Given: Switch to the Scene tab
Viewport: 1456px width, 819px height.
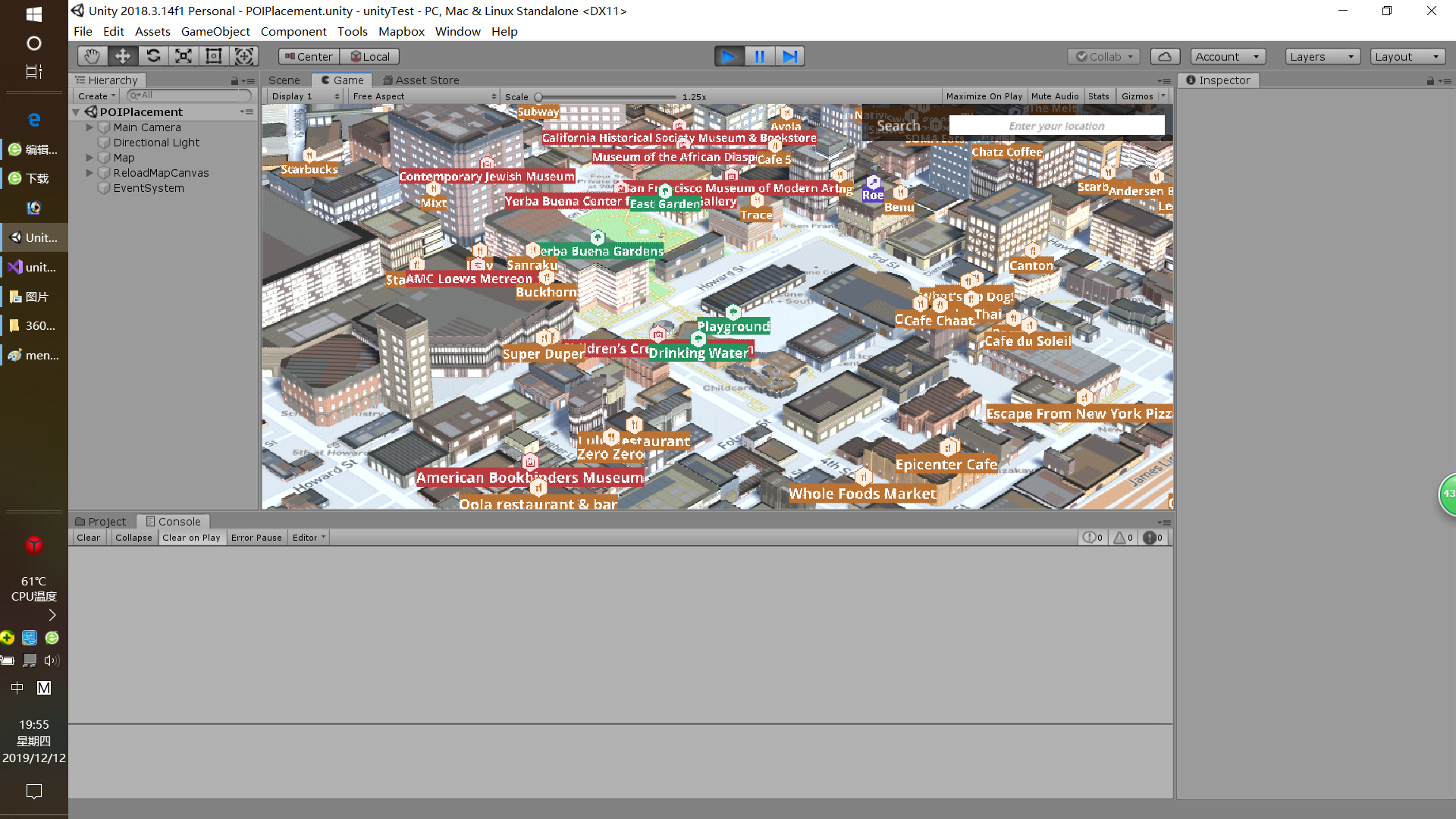Looking at the screenshot, I should click(284, 80).
